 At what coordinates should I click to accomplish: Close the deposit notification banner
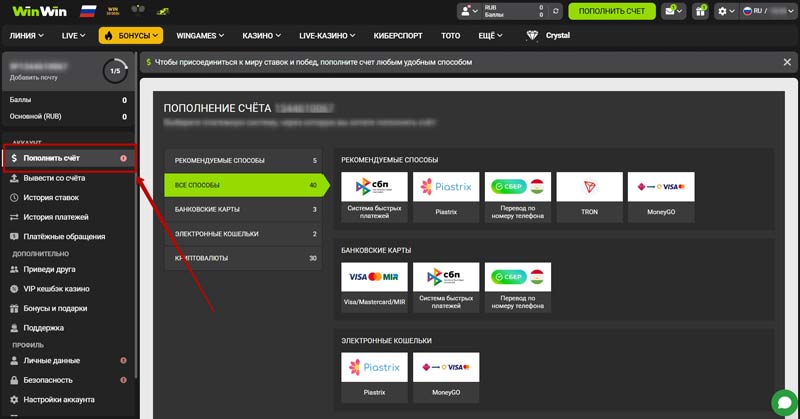(x=787, y=62)
